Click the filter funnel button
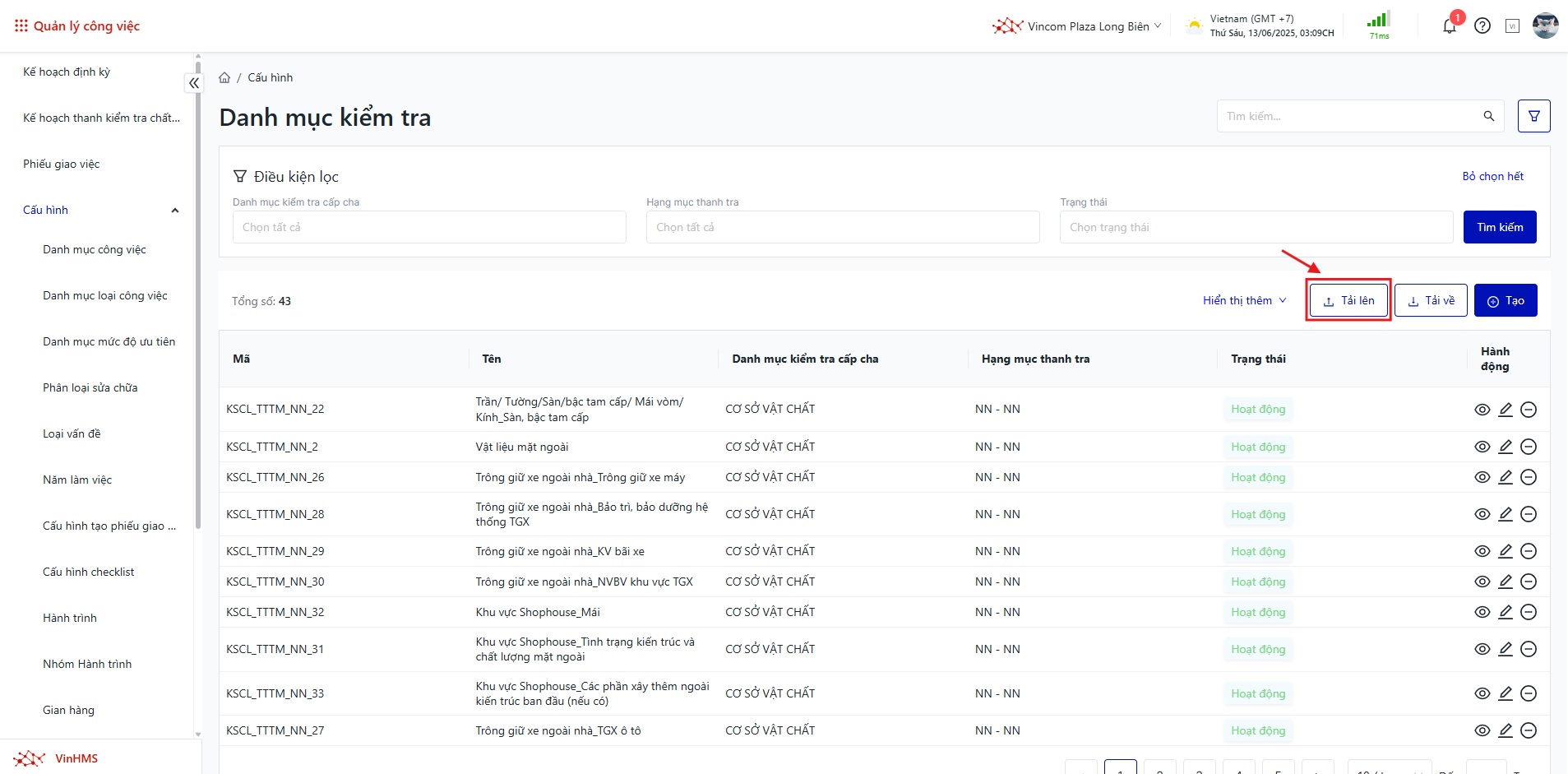The height and width of the screenshot is (774, 1568). point(1533,116)
